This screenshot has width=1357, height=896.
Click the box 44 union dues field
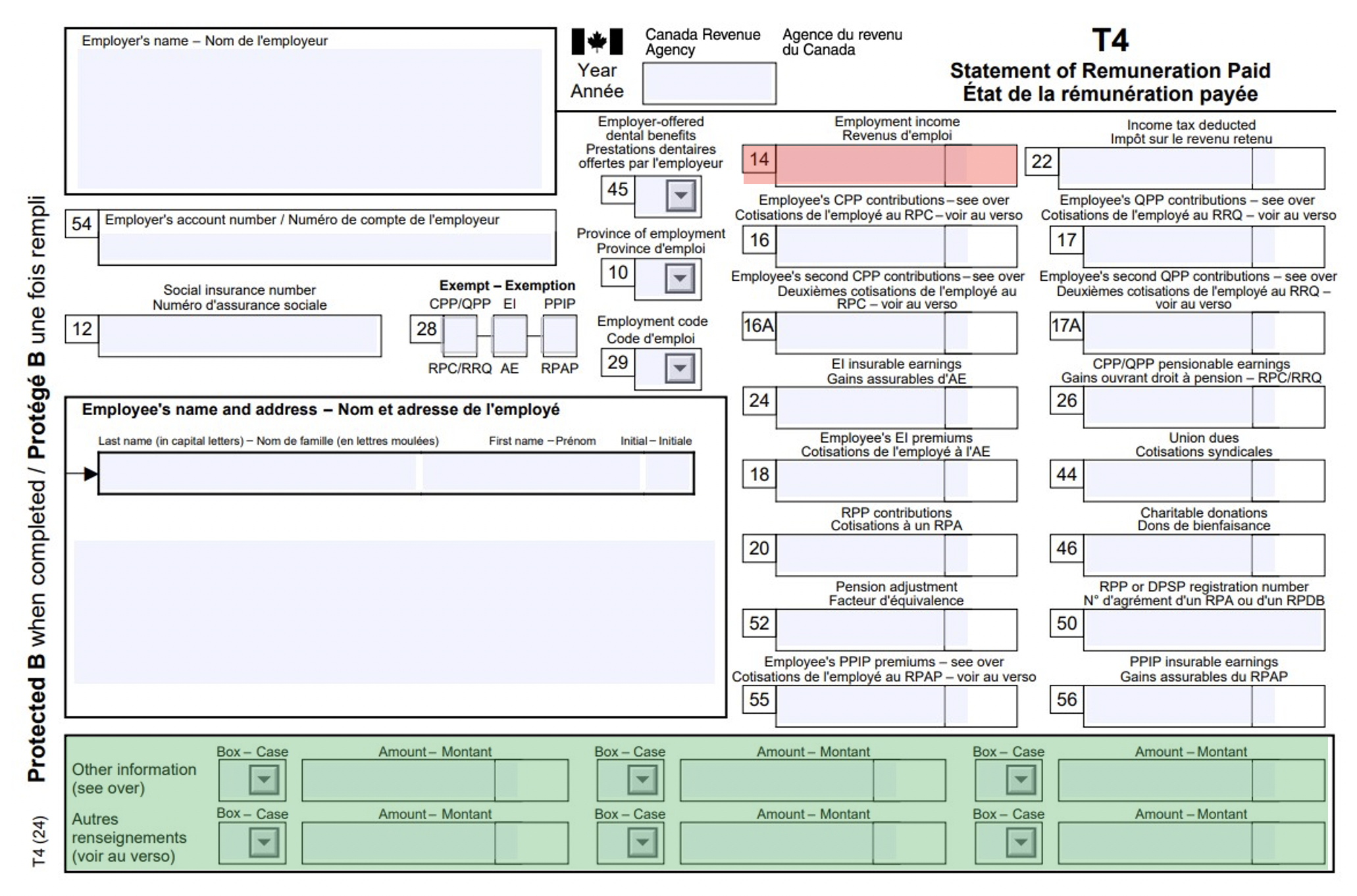1204,481
